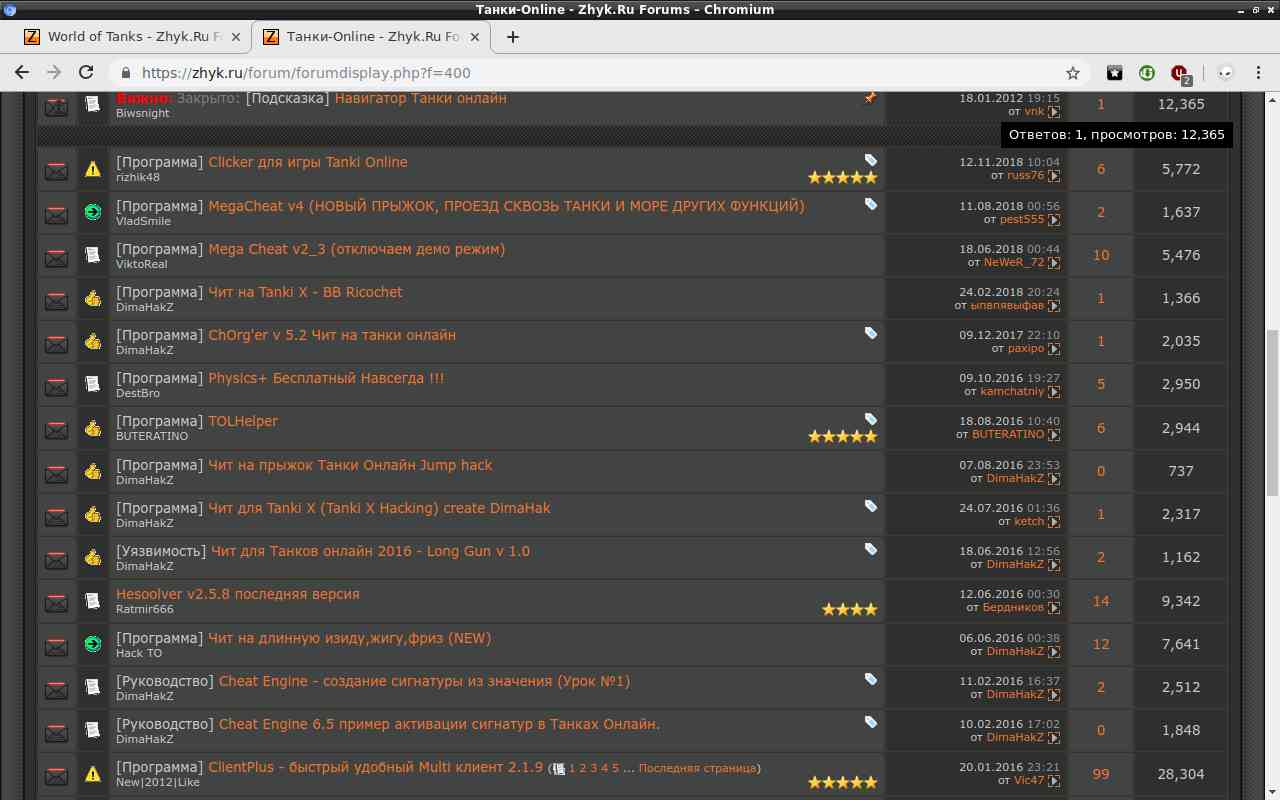Jump to last post by russ76
The height and width of the screenshot is (800, 1280).
click(1053, 176)
